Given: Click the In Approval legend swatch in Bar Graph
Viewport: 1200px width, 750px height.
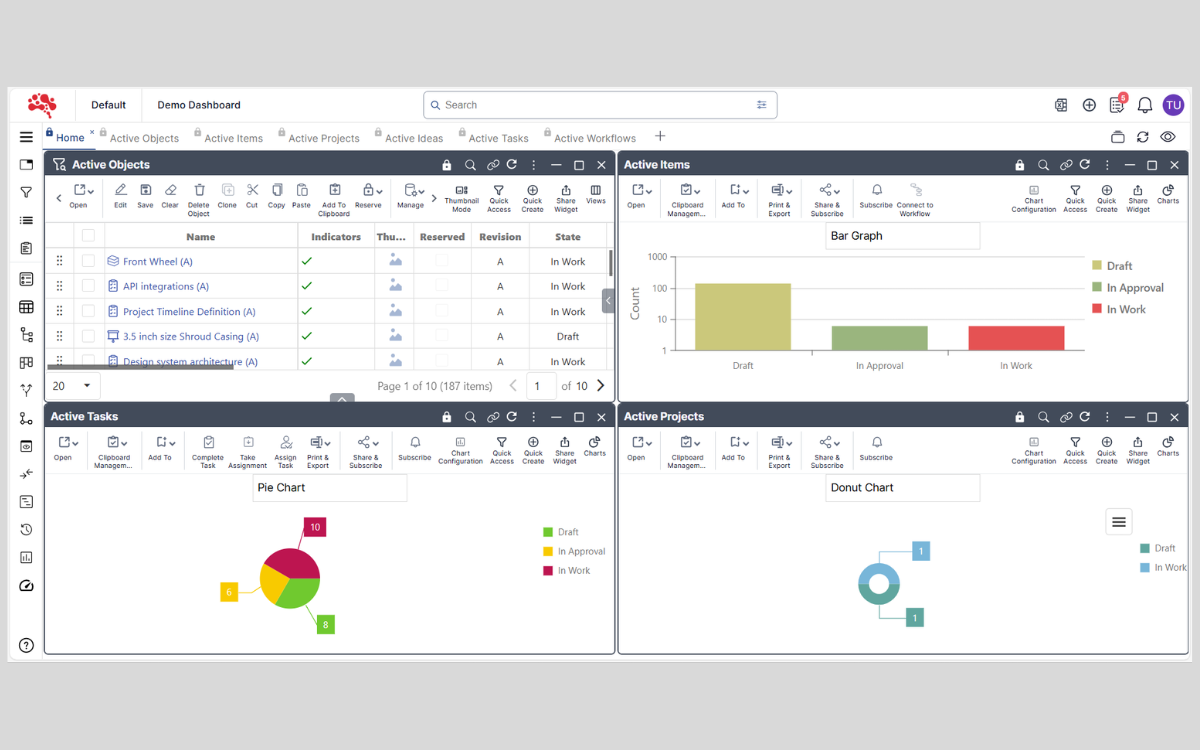Looking at the screenshot, I should [x=1097, y=288].
